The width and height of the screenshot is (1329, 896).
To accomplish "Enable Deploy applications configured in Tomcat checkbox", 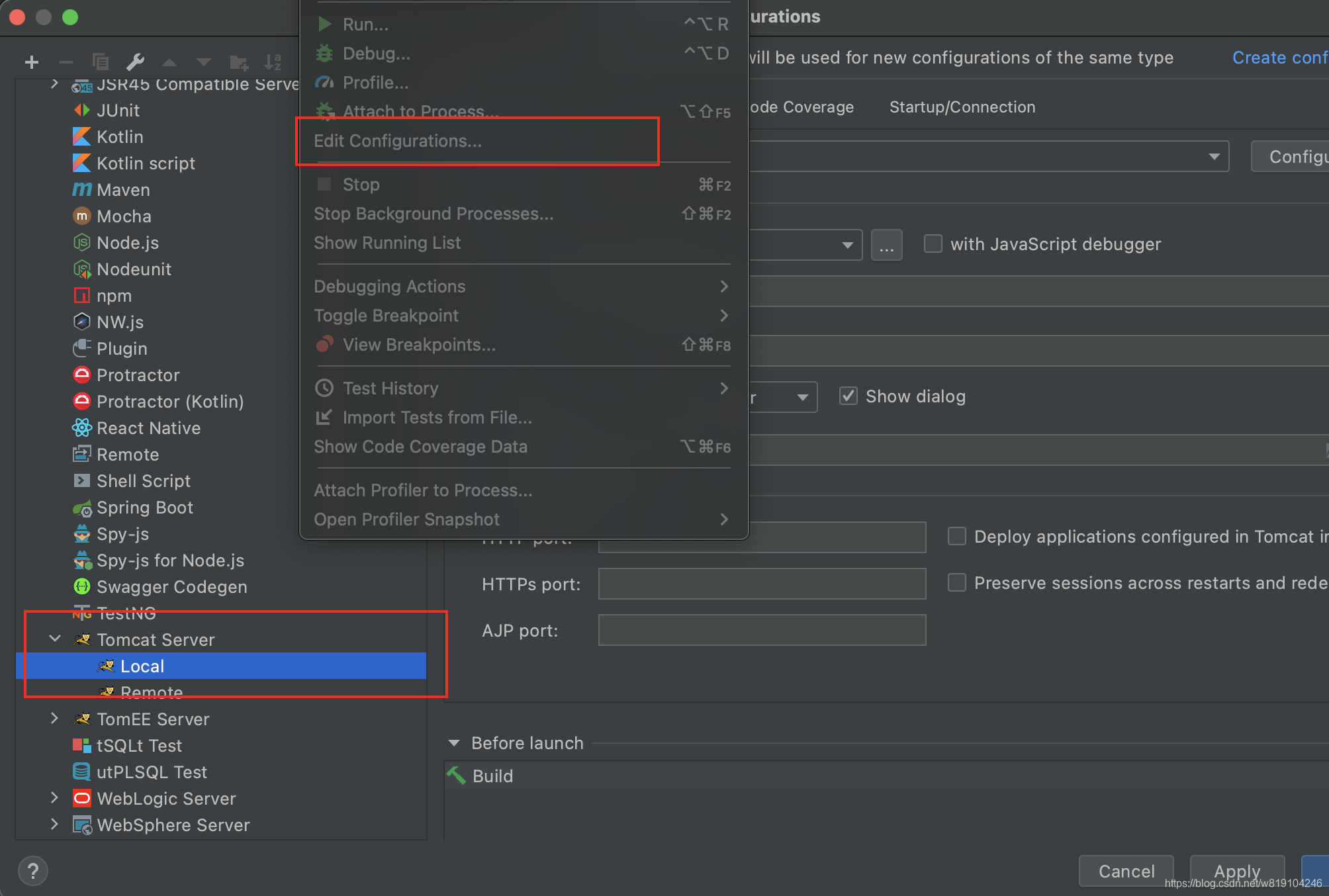I will [x=957, y=537].
